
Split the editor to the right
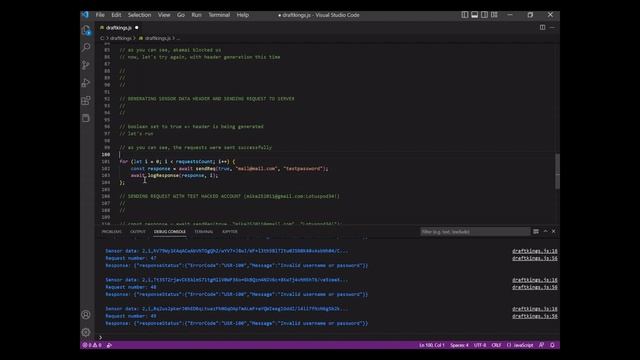pos(542,27)
